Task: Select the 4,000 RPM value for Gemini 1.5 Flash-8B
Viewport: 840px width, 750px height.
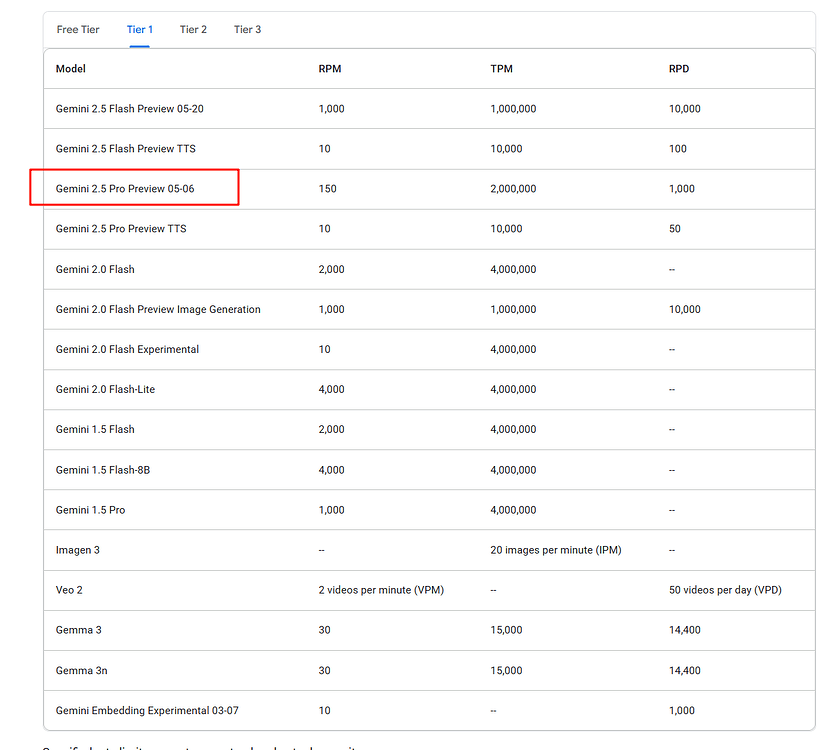Action: pyautogui.click(x=332, y=470)
